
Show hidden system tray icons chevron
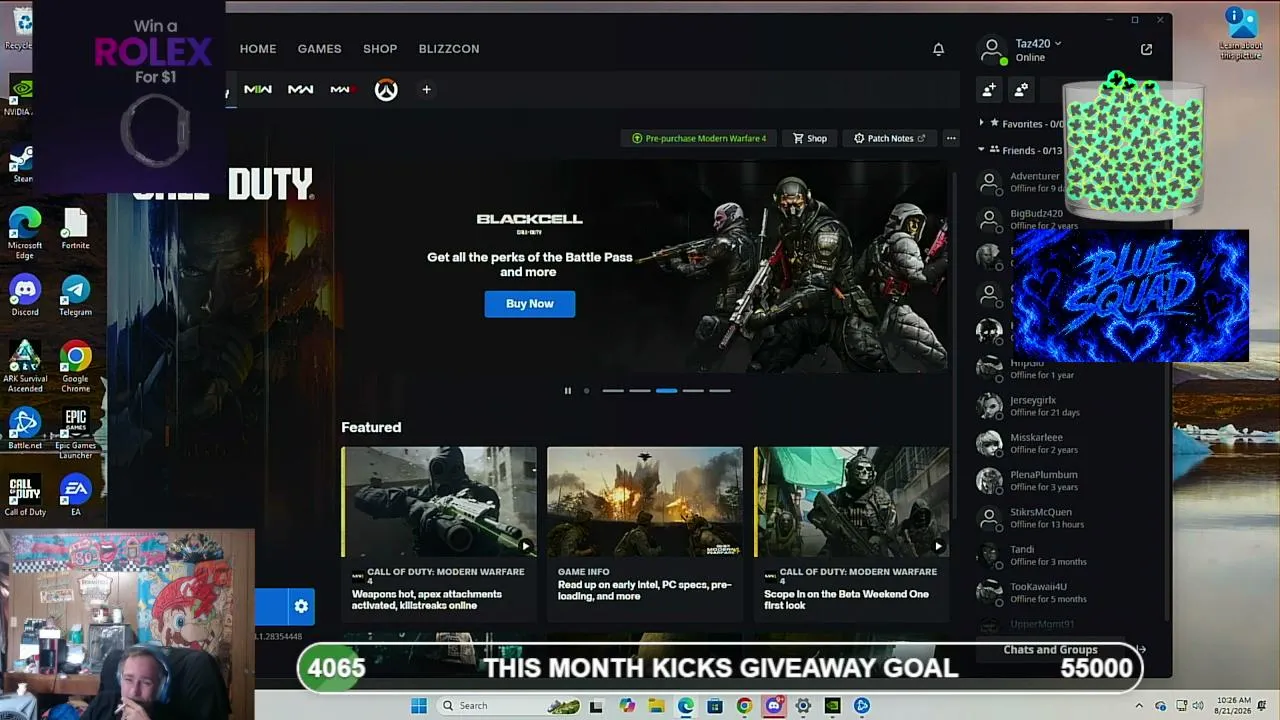point(1138,706)
